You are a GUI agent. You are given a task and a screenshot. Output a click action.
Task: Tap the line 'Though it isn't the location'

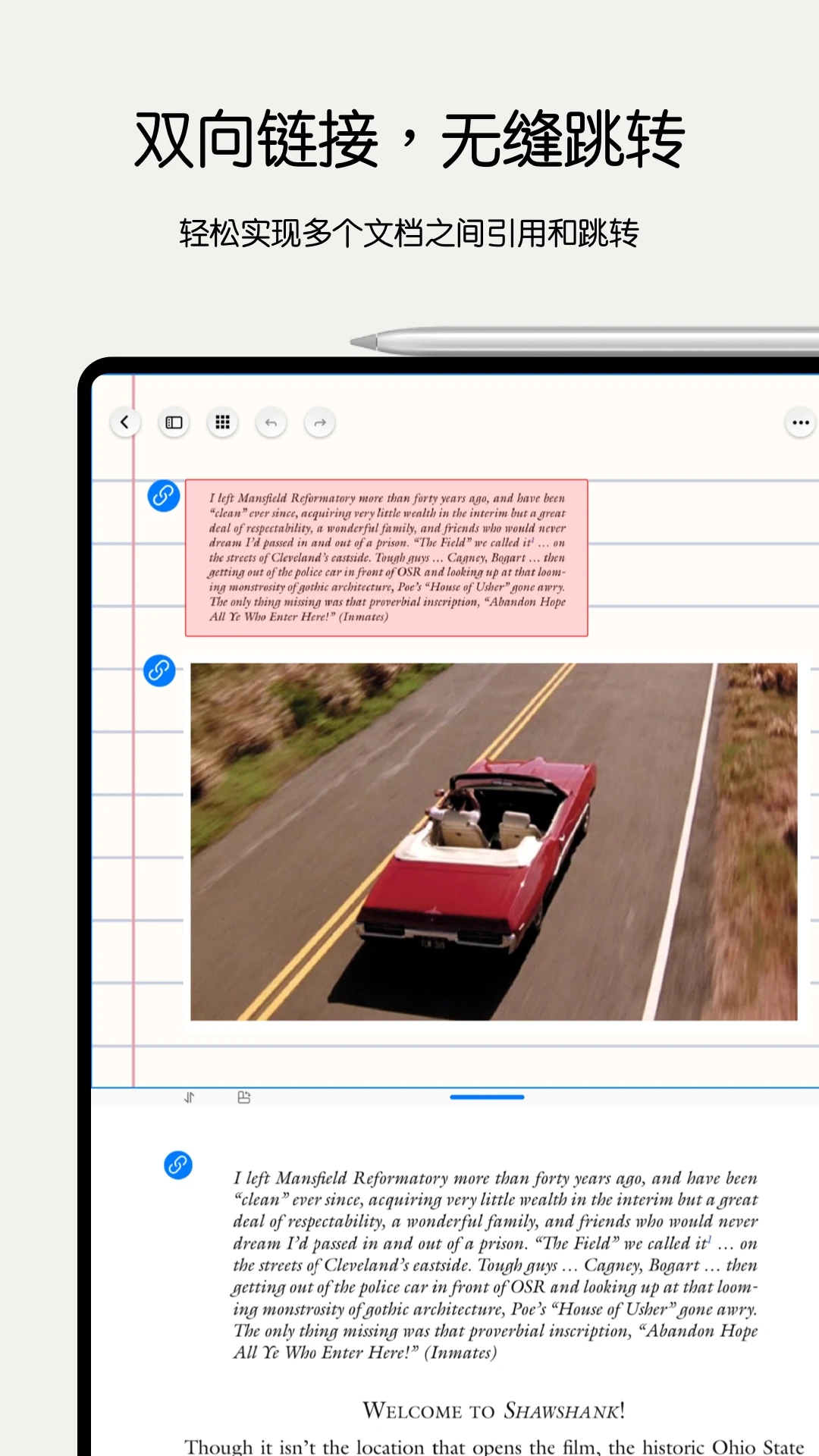coord(494,1446)
